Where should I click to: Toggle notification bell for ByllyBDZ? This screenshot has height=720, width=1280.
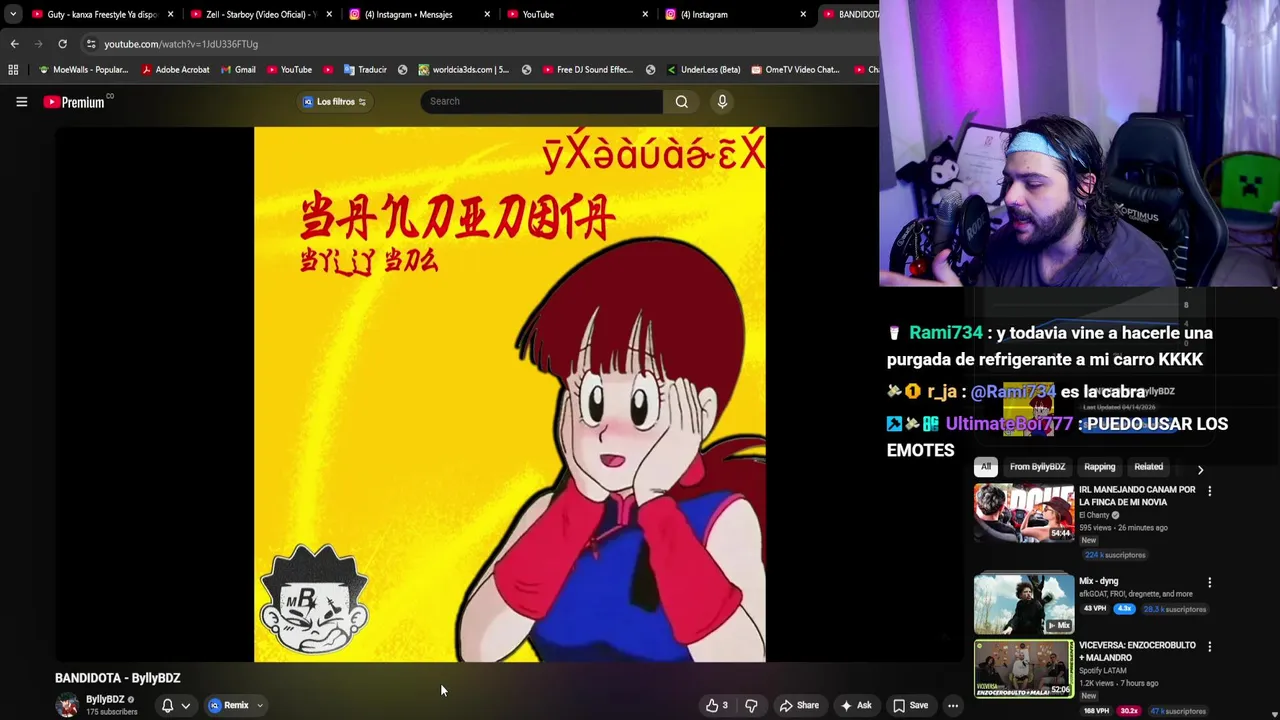167,706
